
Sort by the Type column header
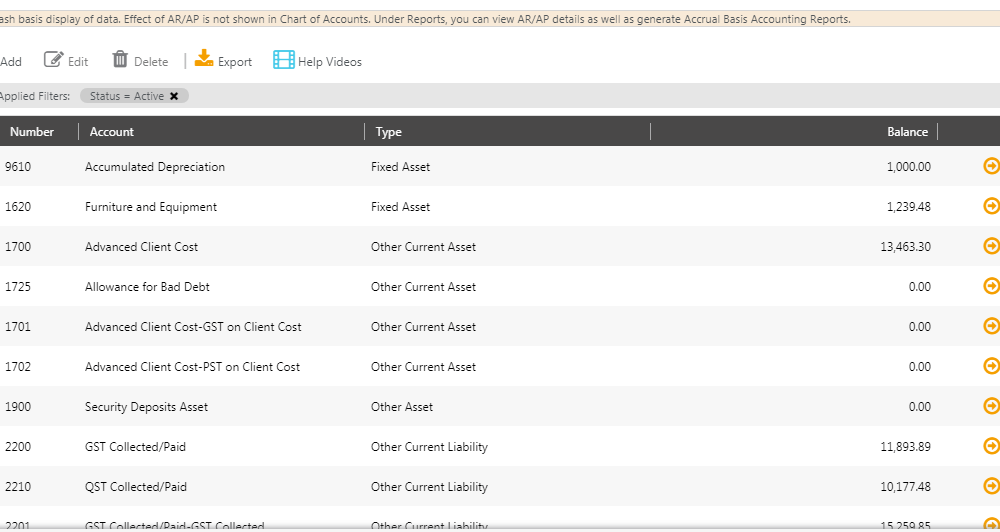click(388, 132)
